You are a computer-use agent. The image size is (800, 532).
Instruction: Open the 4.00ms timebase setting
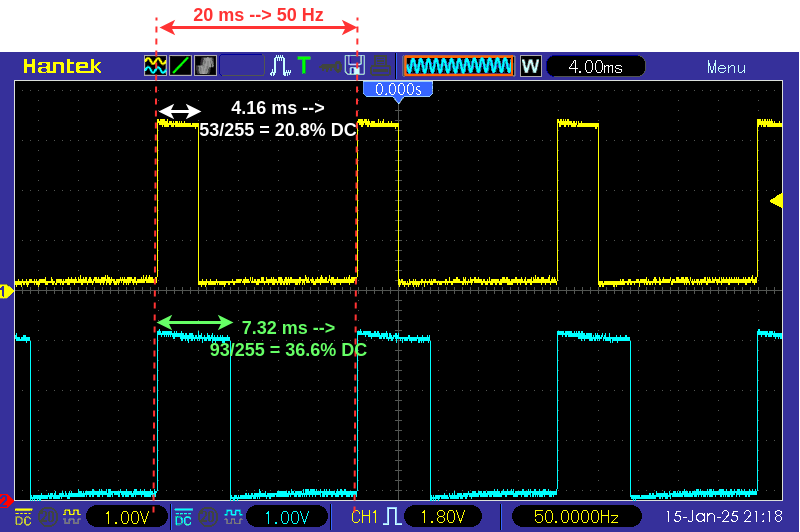tap(595, 67)
